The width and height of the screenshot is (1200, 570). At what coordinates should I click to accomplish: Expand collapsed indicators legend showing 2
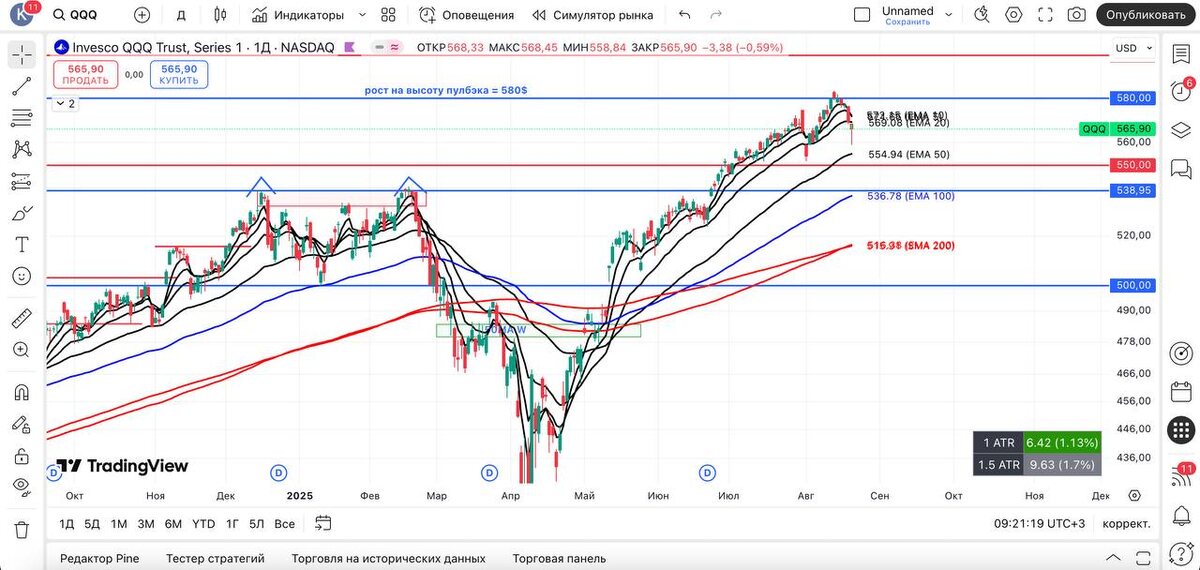tap(65, 104)
